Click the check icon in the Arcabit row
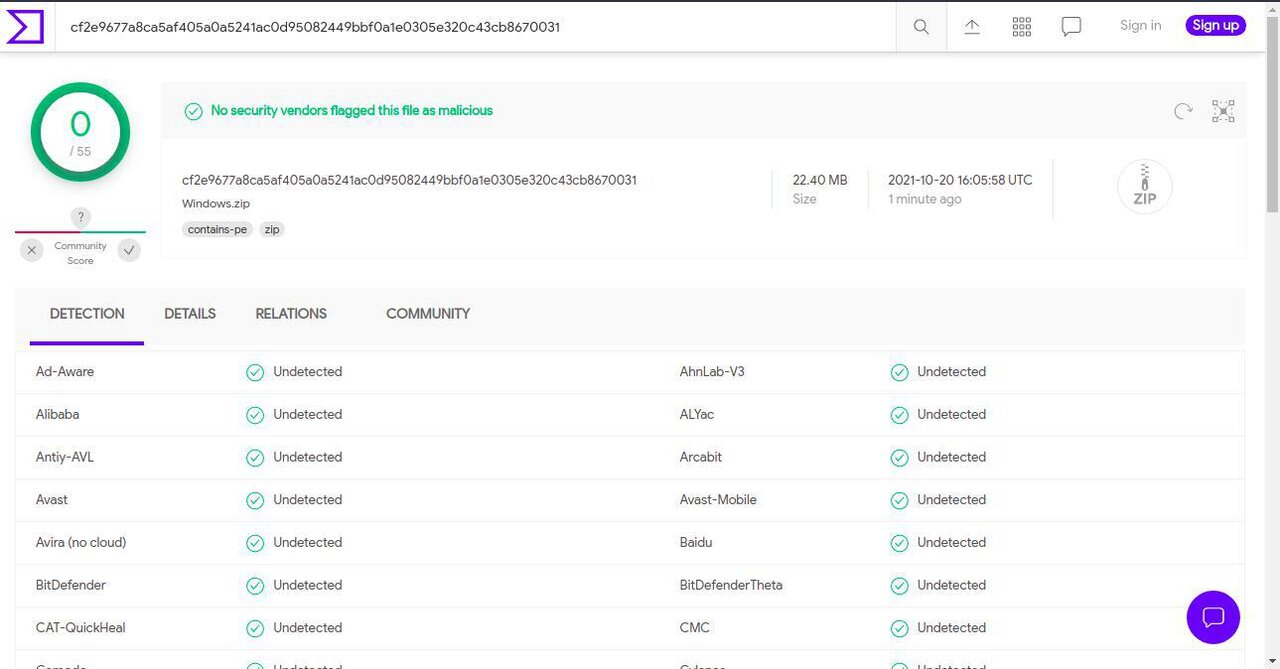 (899, 458)
